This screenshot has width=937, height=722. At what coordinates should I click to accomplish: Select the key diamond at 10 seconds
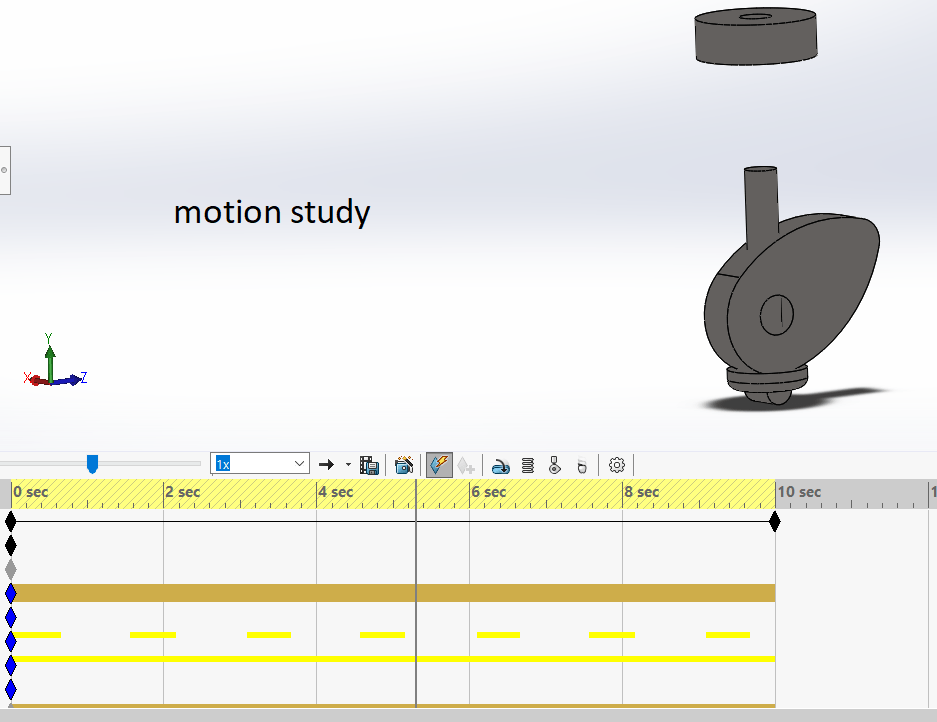click(775, 520)
